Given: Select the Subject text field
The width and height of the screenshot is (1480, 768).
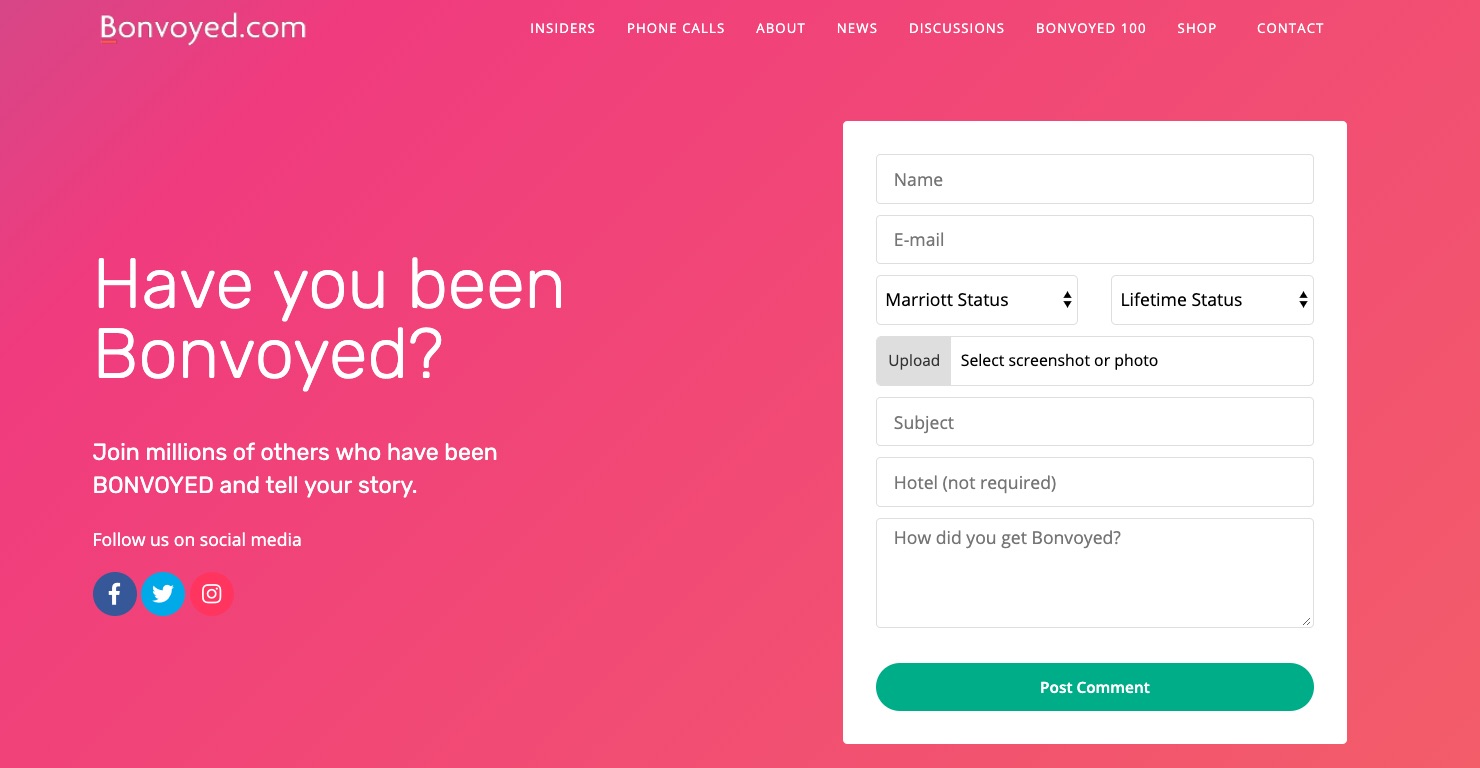Looking at the screenshot, I should click(1094, 422).
